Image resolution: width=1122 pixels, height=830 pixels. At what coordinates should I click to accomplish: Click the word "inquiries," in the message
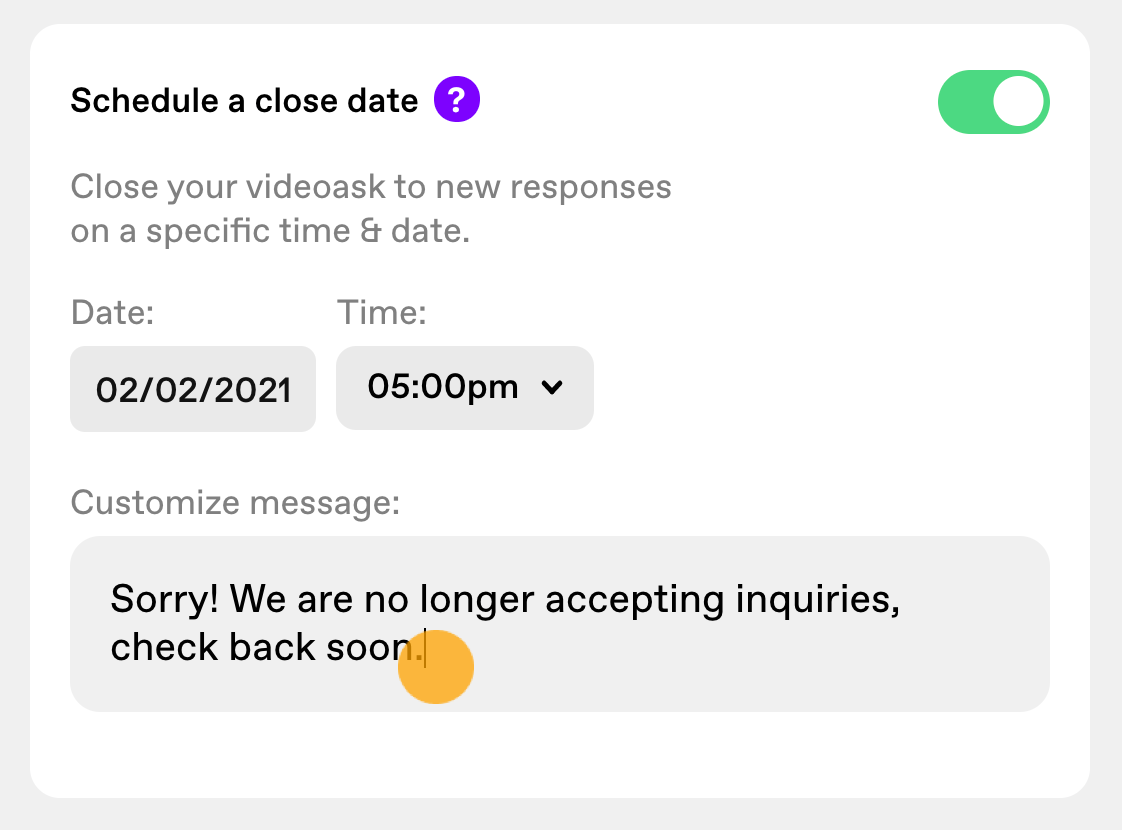[818, 600]
